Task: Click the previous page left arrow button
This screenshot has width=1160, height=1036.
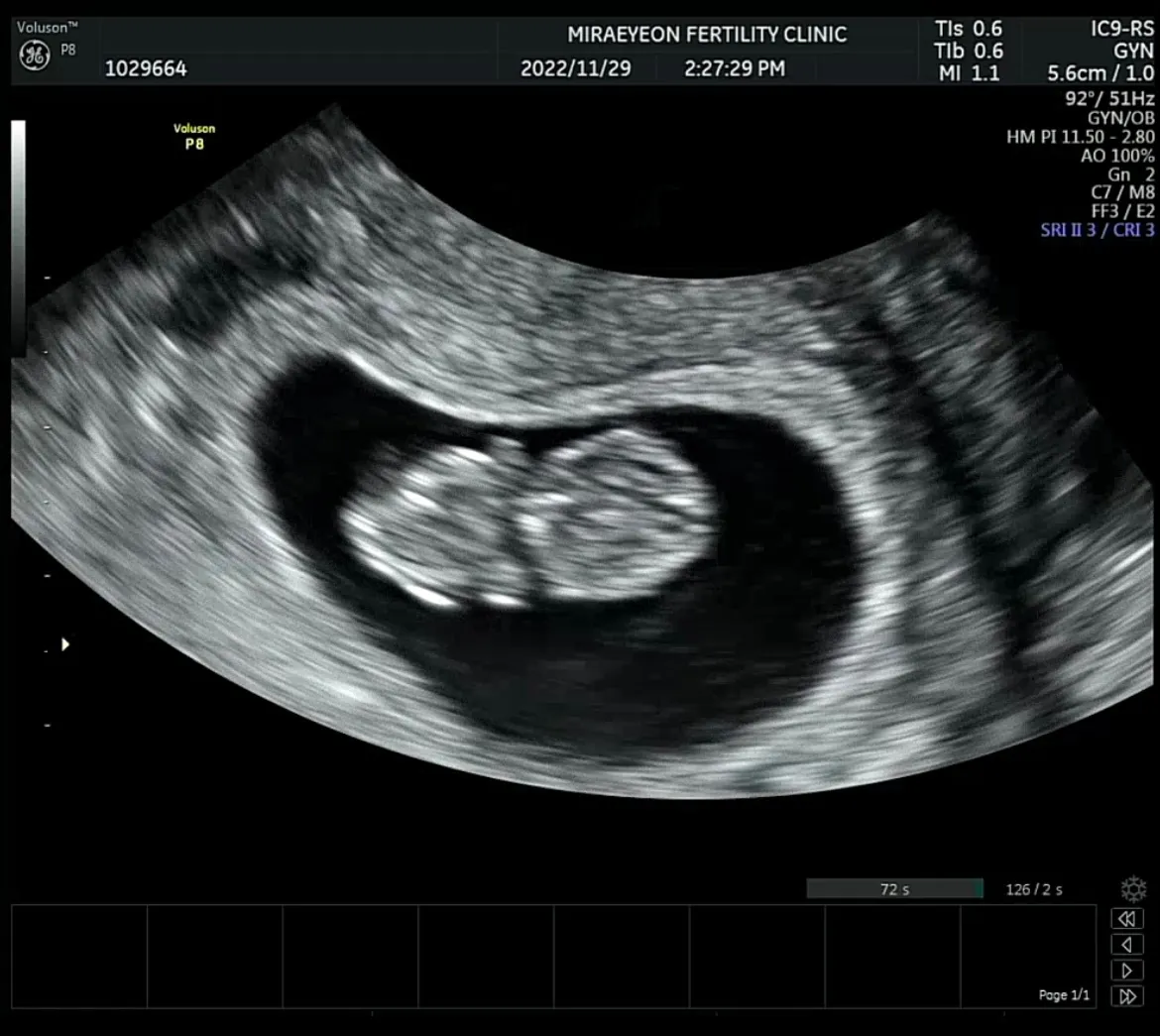Action: 1126,945
